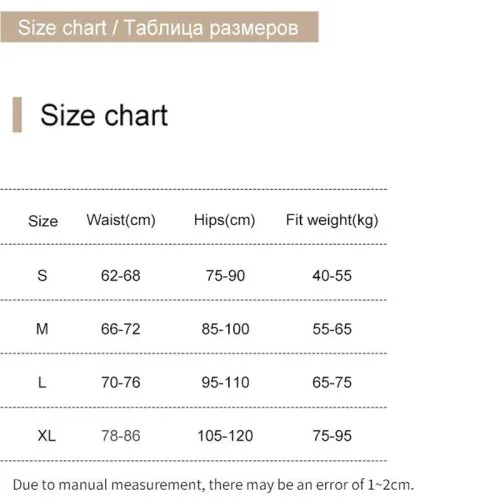This screenshot has height=500, width=500.
Task: Click the large 'Size chart' heading
Action: (x=104, y=115)
